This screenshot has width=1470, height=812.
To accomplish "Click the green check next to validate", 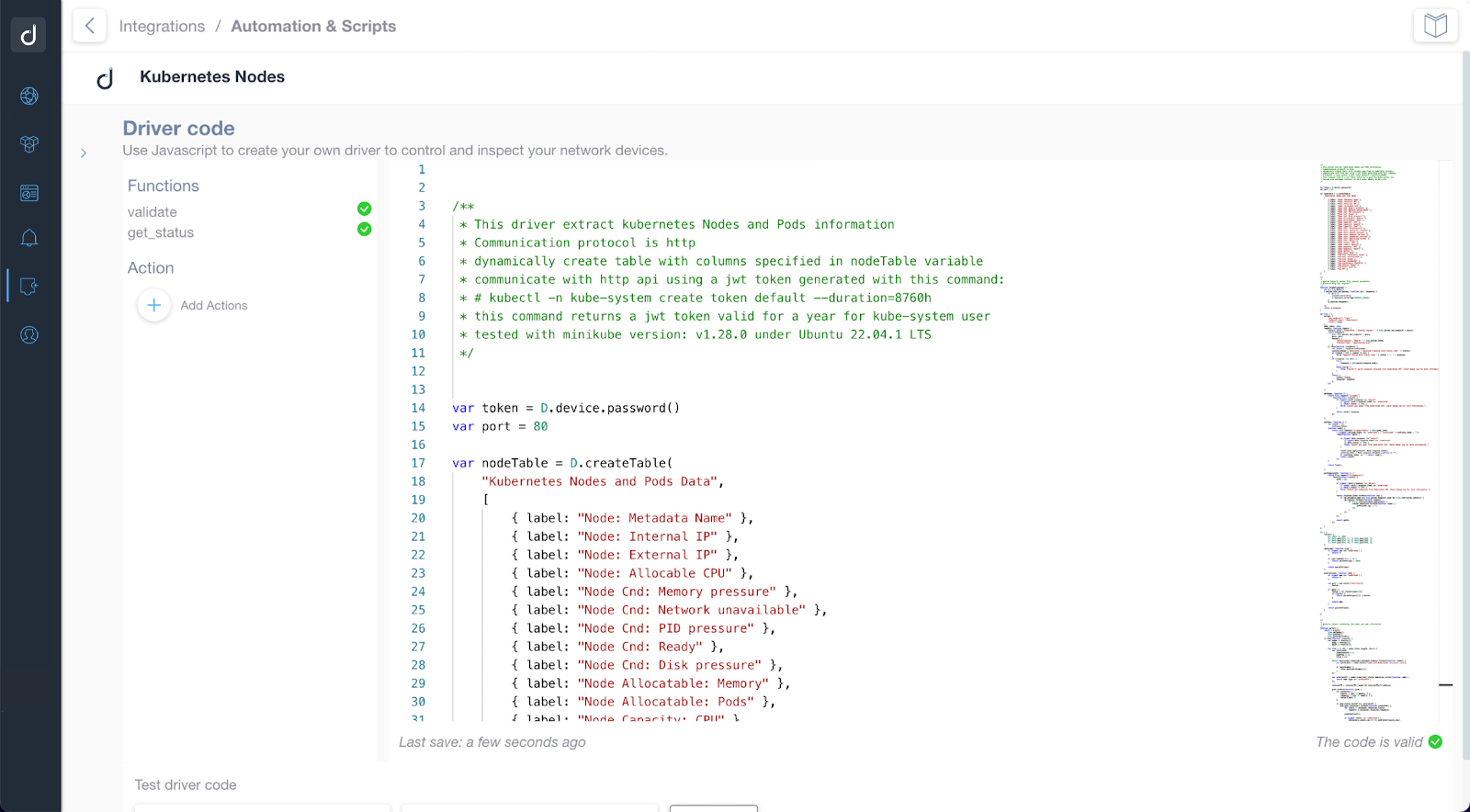I will pos(365,209).
